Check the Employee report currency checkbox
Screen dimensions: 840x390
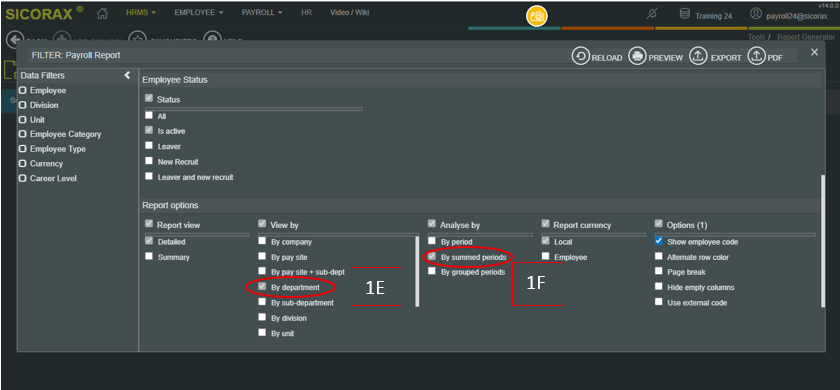[545, 257]
